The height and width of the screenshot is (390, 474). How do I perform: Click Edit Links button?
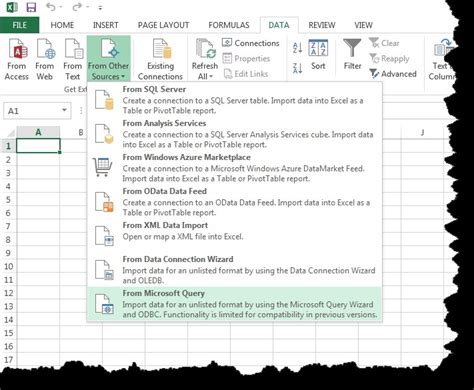coord(246,74)
